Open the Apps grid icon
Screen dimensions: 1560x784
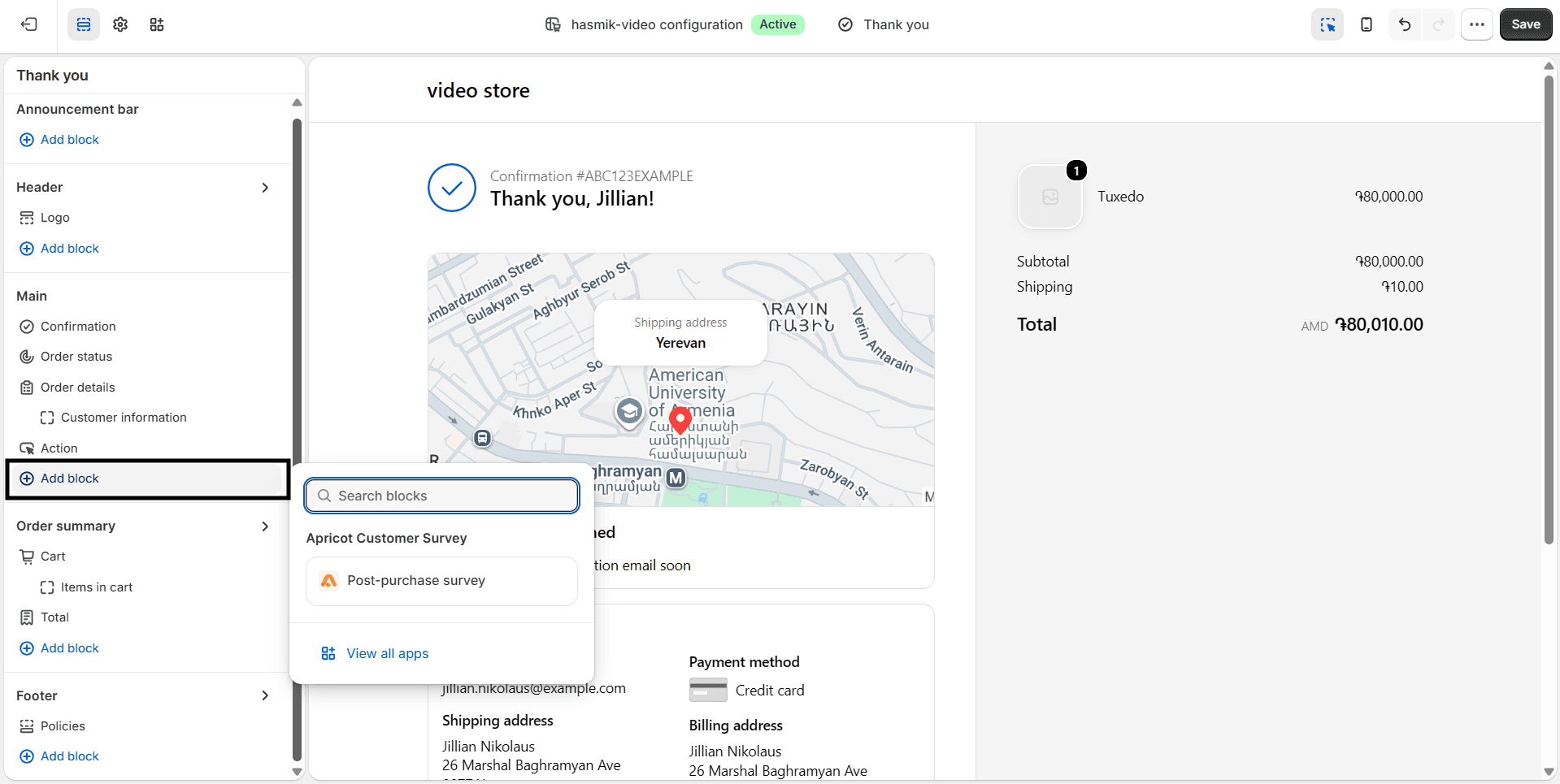(157, 24)
